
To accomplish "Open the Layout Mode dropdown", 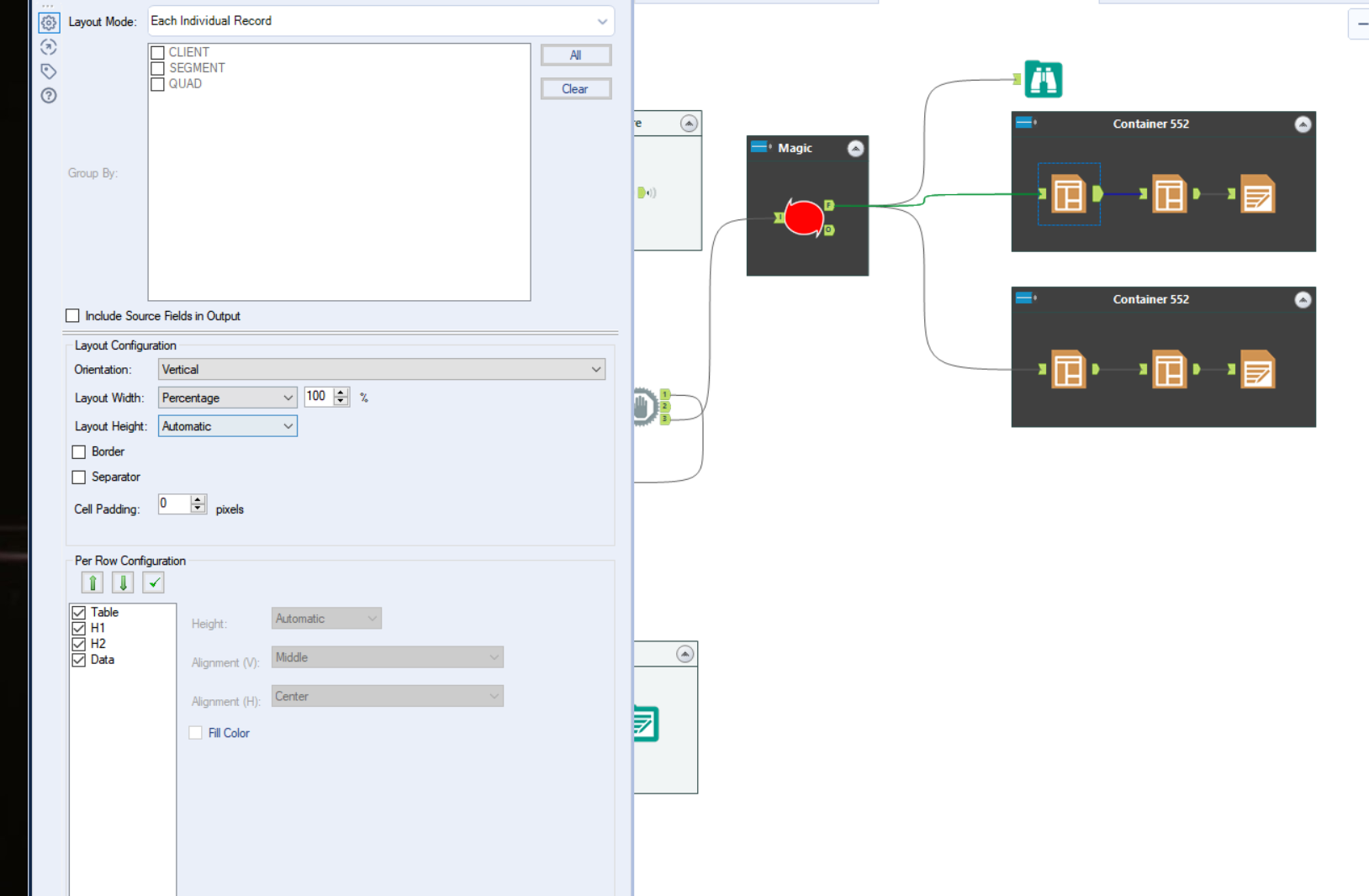I will 602,21.
